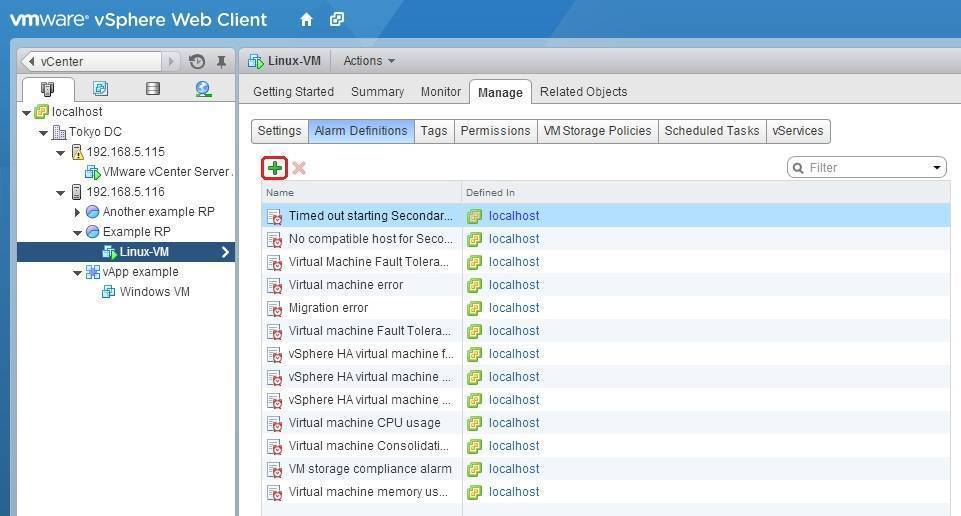Click the host warning icon for 192.168.5.115
Viewport: 961px width, 516px height.
point(77,152)
